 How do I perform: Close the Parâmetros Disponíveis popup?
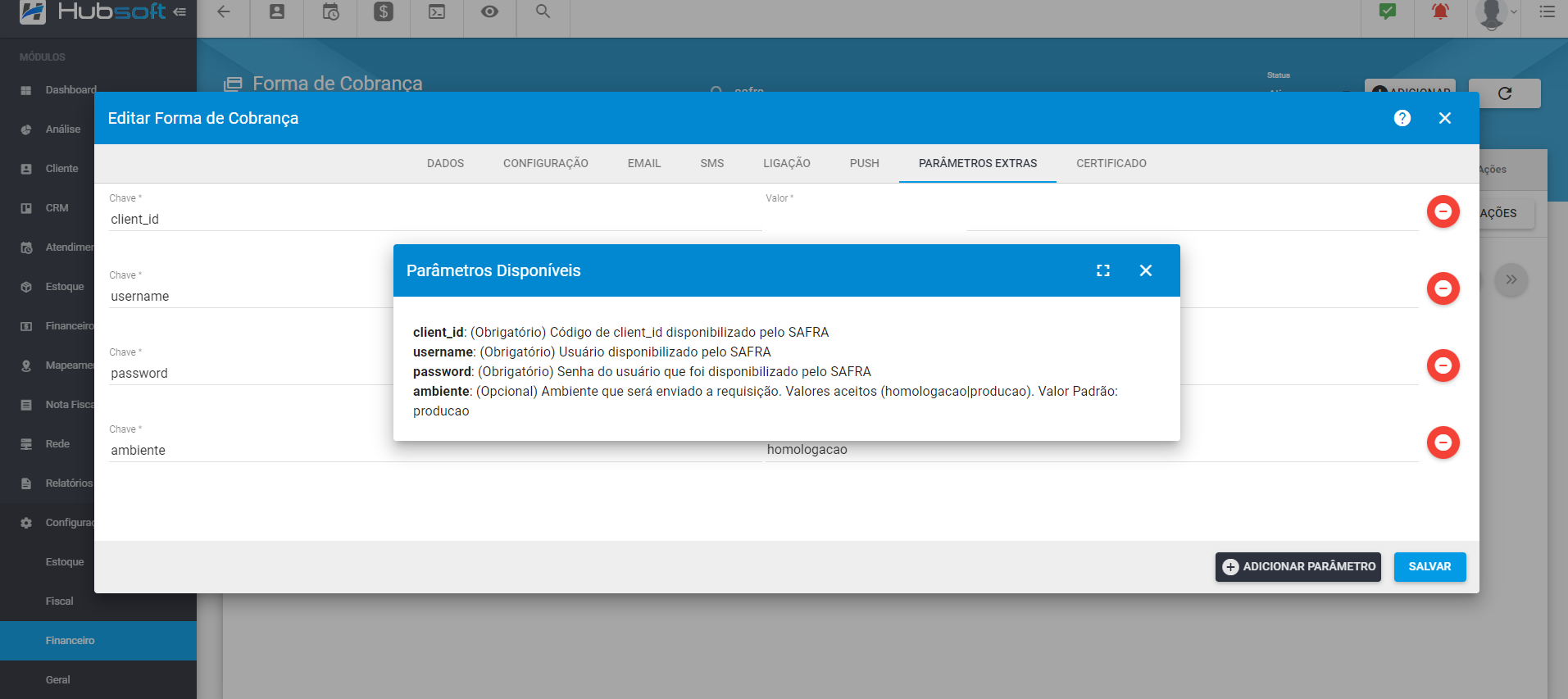click(1146, 270)
